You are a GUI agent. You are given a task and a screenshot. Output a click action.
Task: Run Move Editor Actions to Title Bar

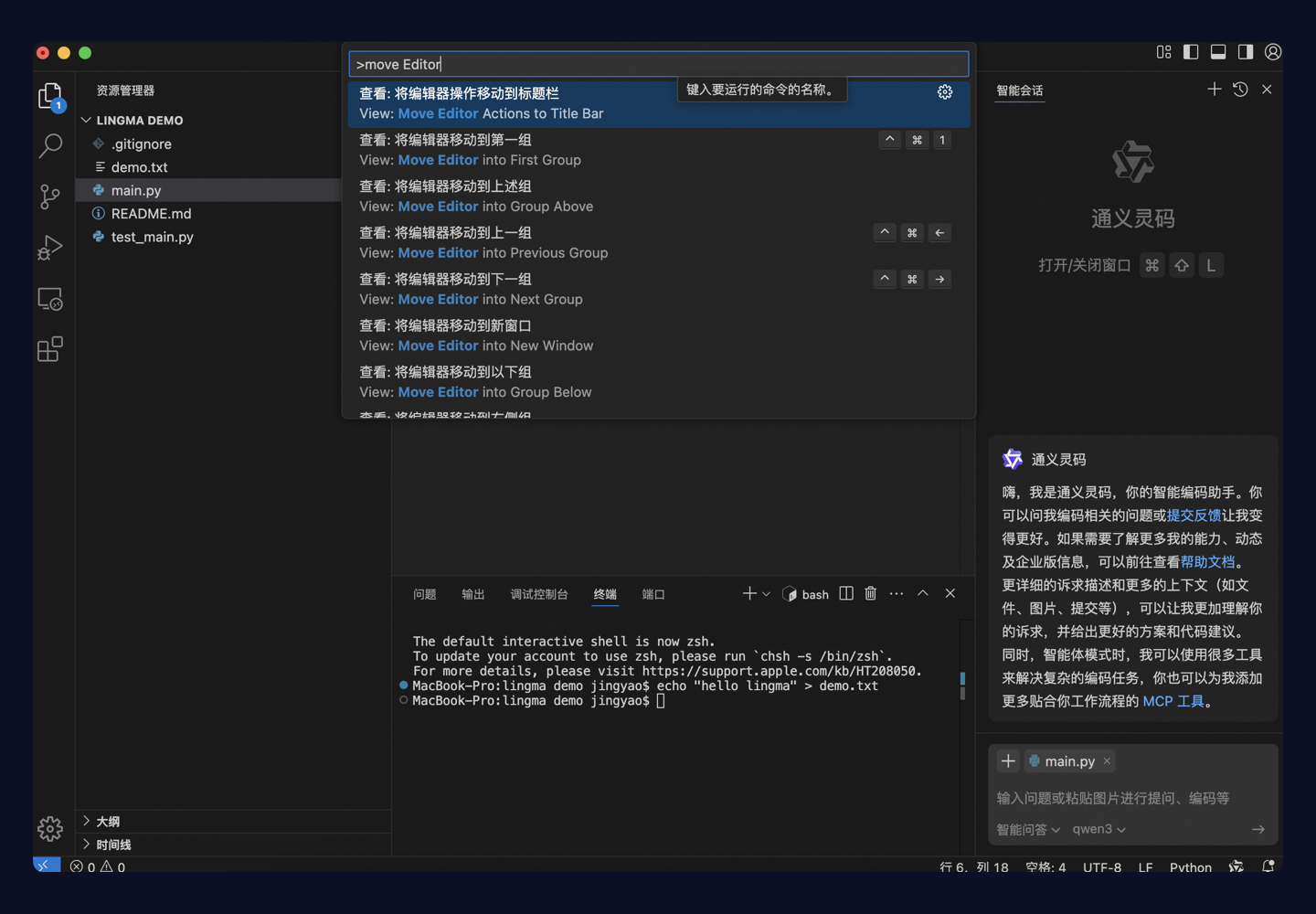659,103
